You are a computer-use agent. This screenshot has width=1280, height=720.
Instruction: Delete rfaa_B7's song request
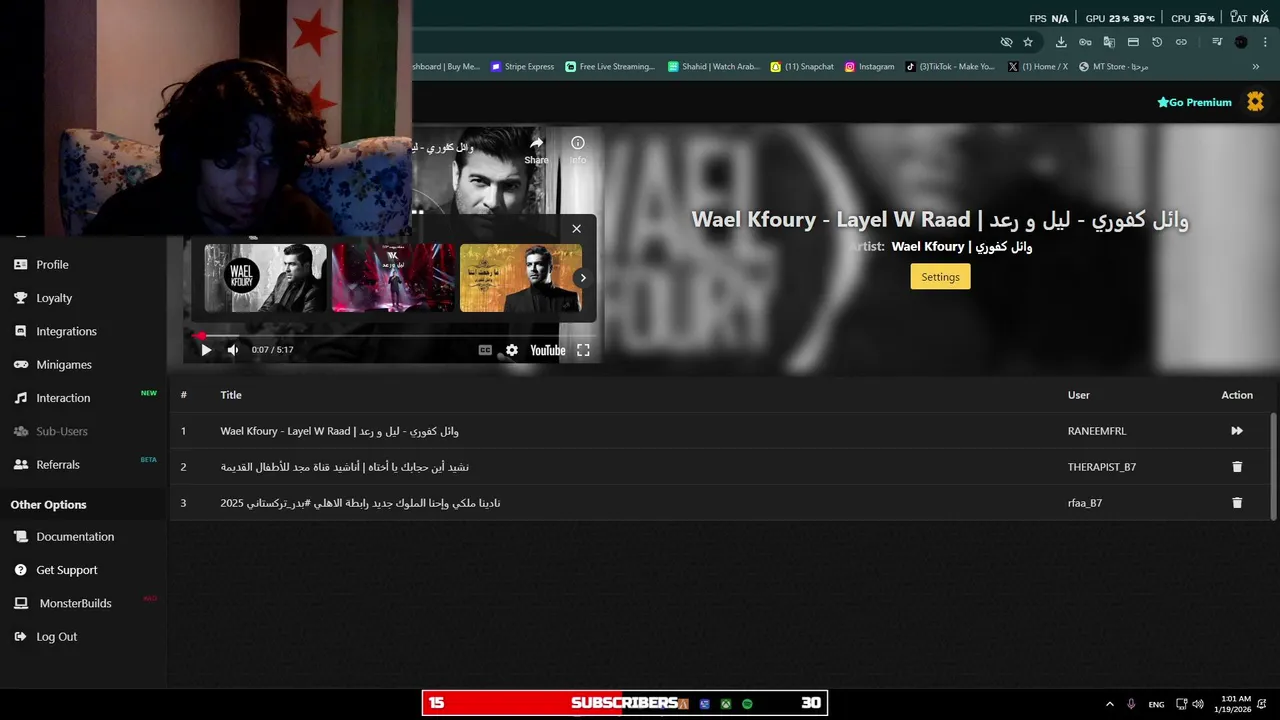pyautogui.click(x=1237, y=503)
